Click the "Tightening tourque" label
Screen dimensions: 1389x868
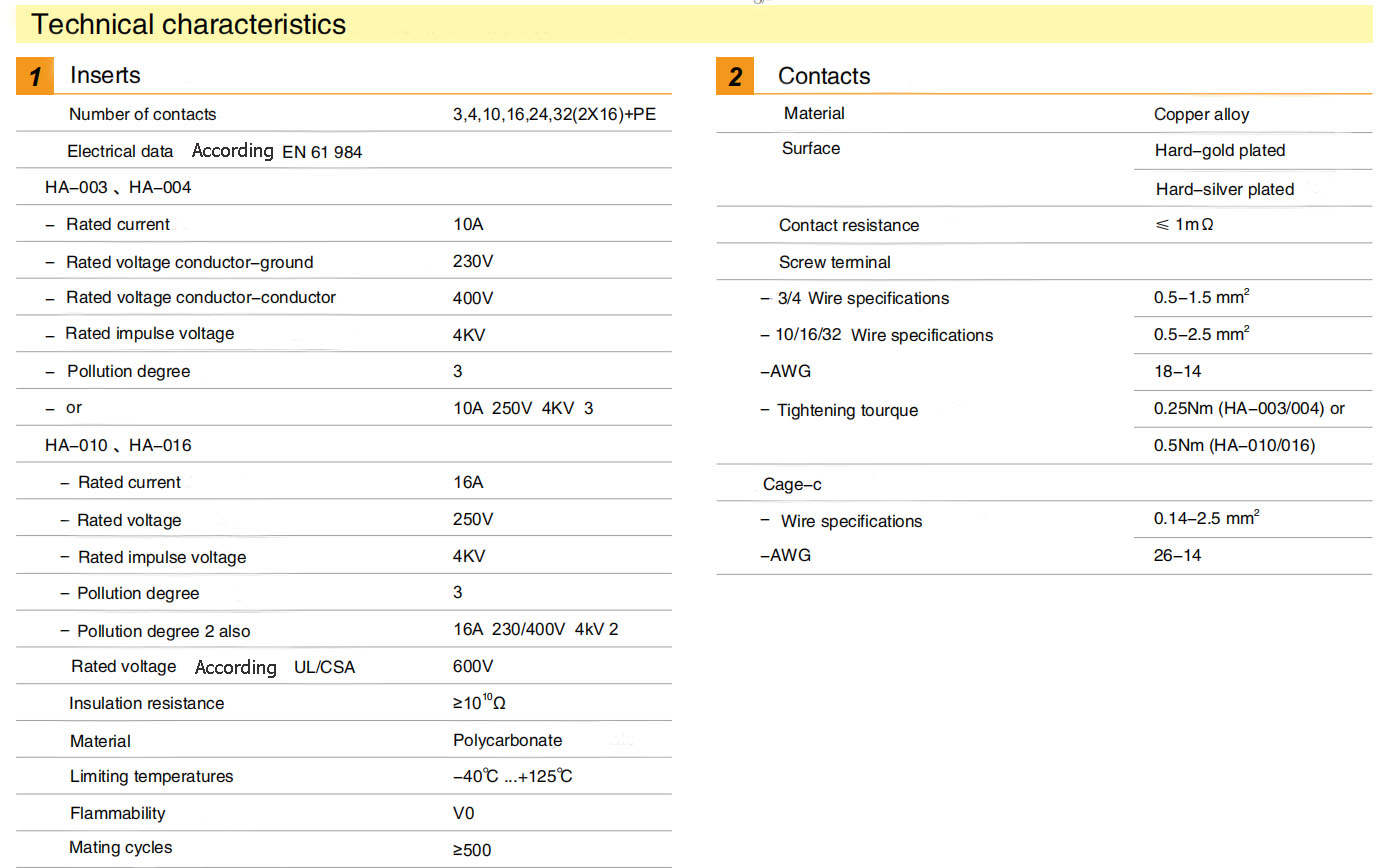(847, 410)
